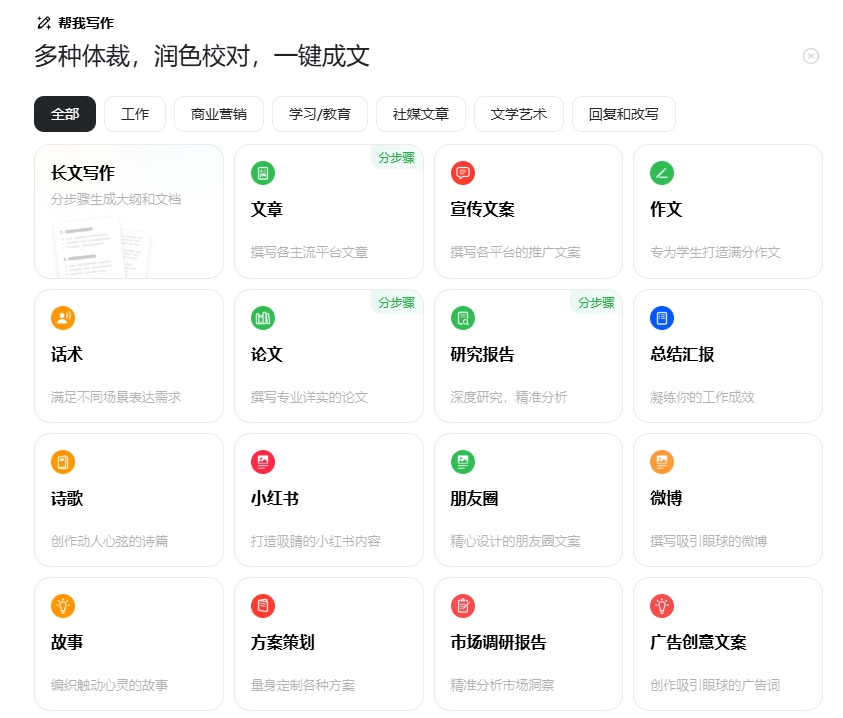
Task: Open the 微博 Weibo writing tool
Action: pos(662,462)
